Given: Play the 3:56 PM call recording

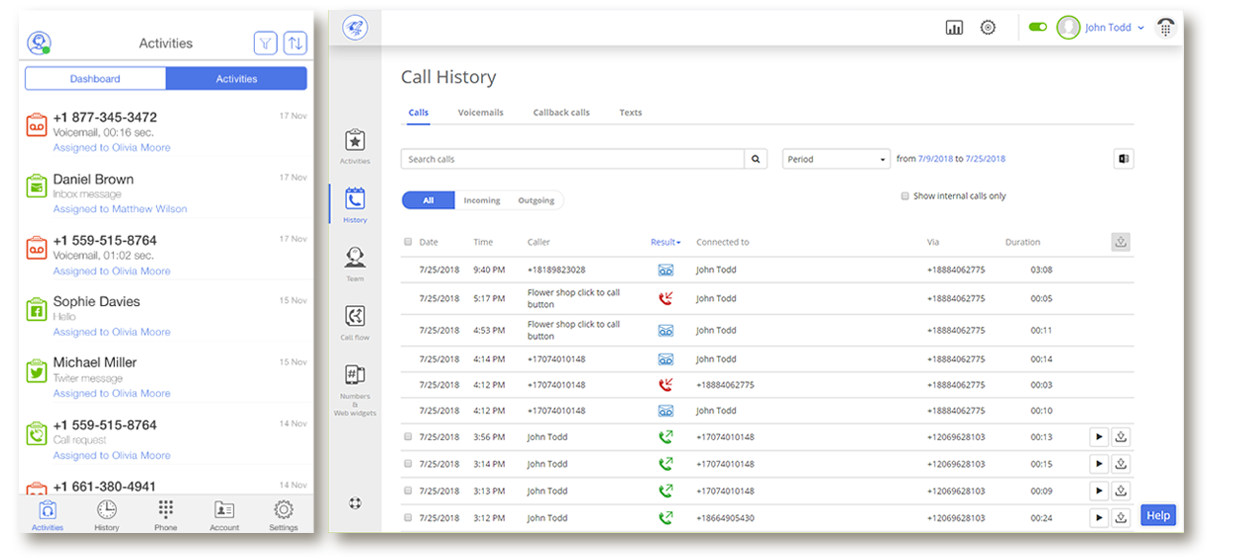Looking at the screenshot, I should 1098,437.
